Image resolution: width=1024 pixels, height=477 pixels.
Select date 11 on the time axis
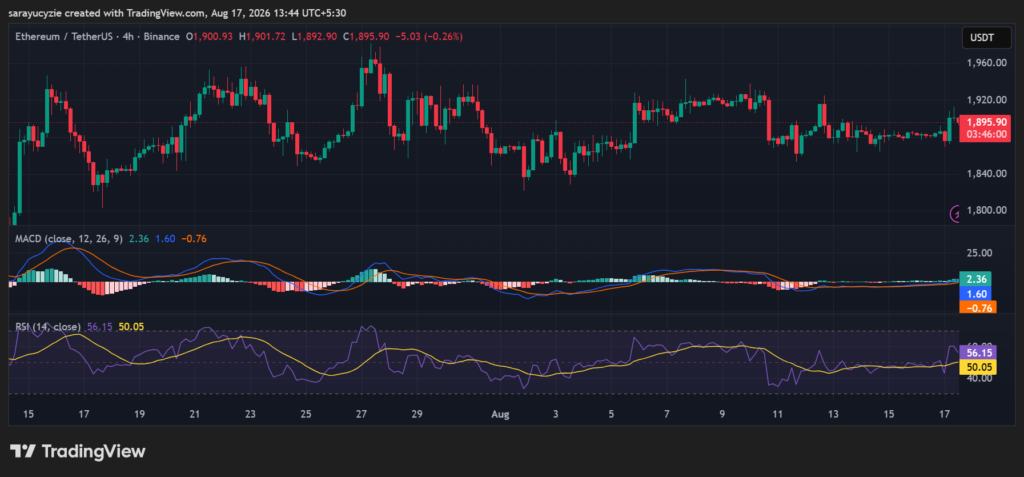coord(777,414)
